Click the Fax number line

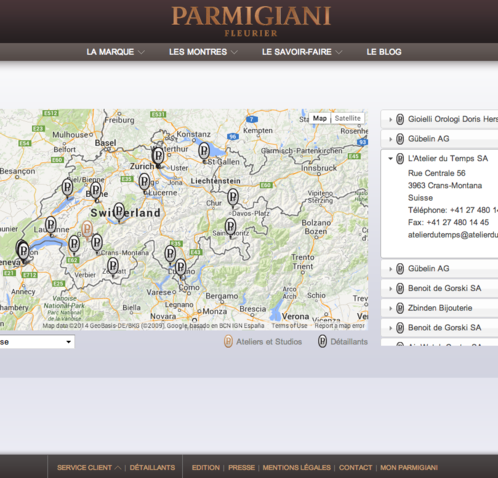click(448, 222)
